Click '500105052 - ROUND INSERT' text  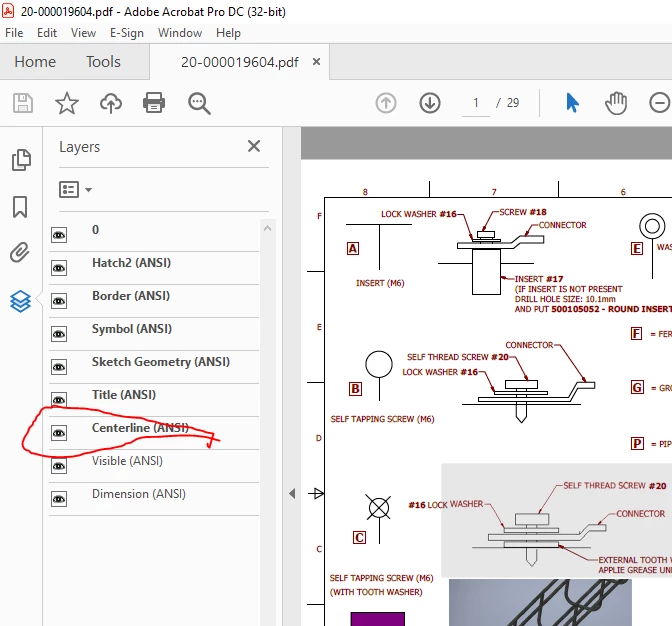[x=612, y=309]
